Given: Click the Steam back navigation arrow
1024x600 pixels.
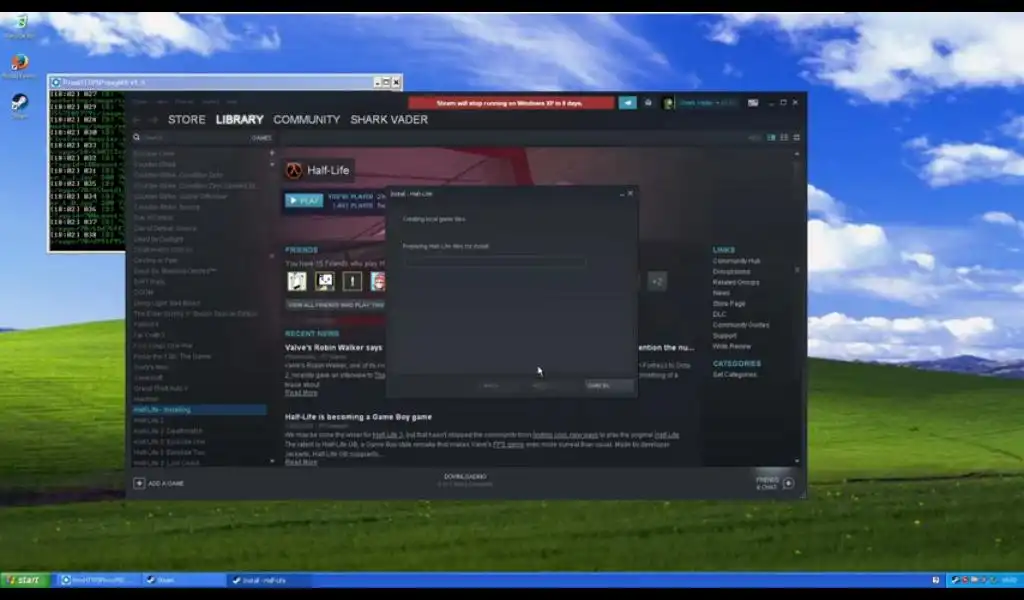Looking at the screenshot, I should [136, 119].
